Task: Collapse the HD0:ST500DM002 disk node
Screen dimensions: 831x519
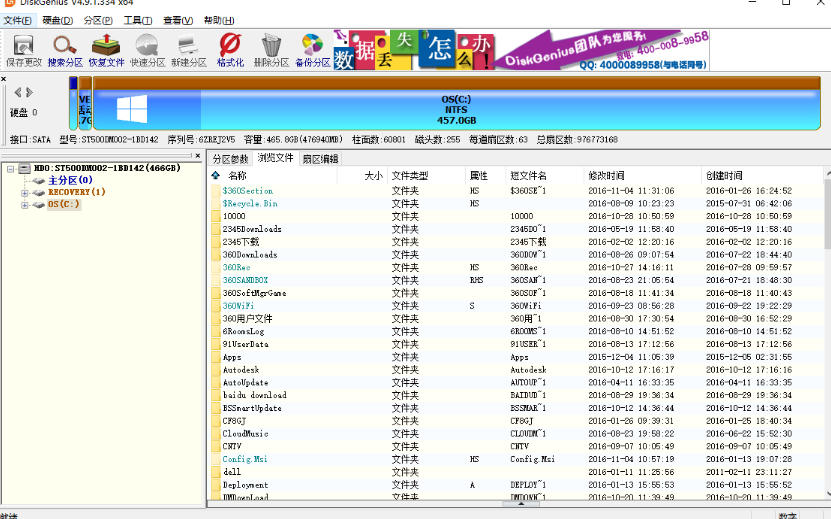Action: 10,169
